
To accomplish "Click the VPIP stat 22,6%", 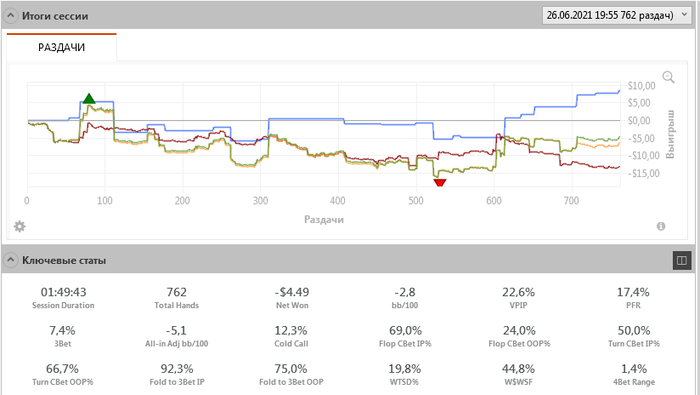I will click(x=518, y=292).
